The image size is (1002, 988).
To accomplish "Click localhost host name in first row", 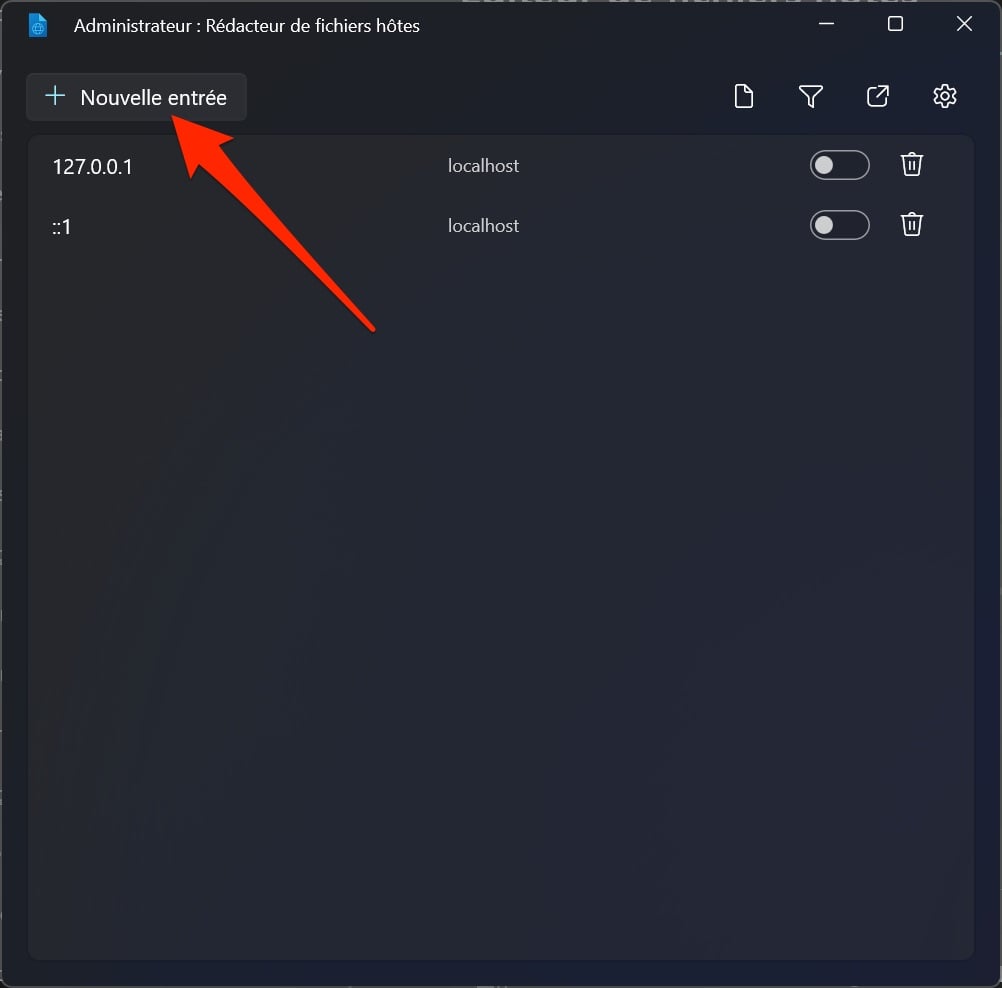I will pyautogui.click(x=483, y=166).
